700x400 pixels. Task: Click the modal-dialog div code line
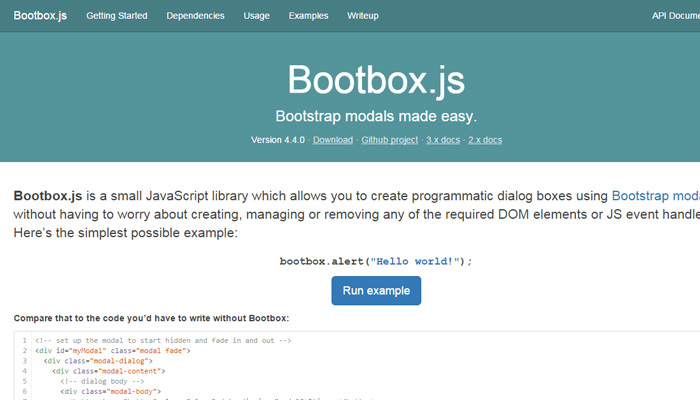[x=98, y=361]
